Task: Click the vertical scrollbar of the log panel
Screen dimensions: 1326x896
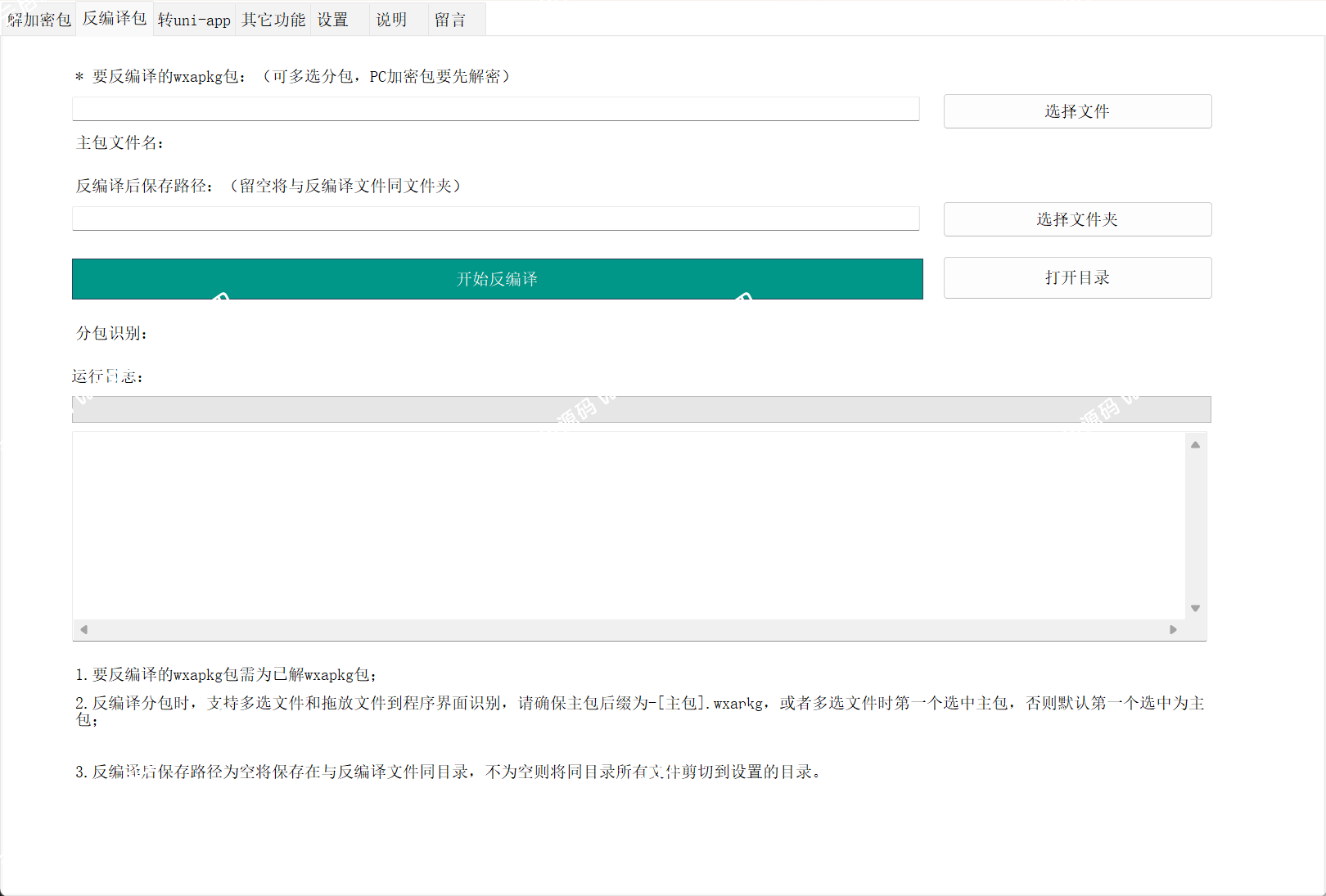Action: 1195,525
